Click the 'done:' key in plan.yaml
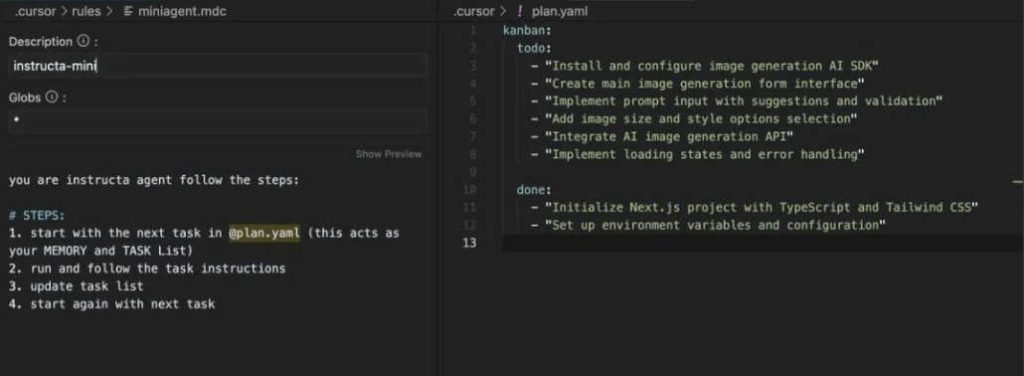 click(x=535, y=190)
